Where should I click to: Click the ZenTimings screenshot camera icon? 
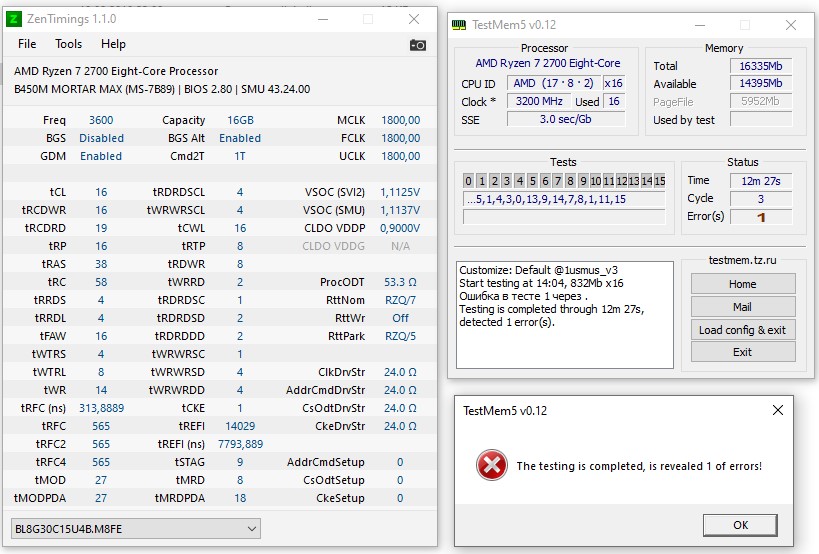click(417, 45)
